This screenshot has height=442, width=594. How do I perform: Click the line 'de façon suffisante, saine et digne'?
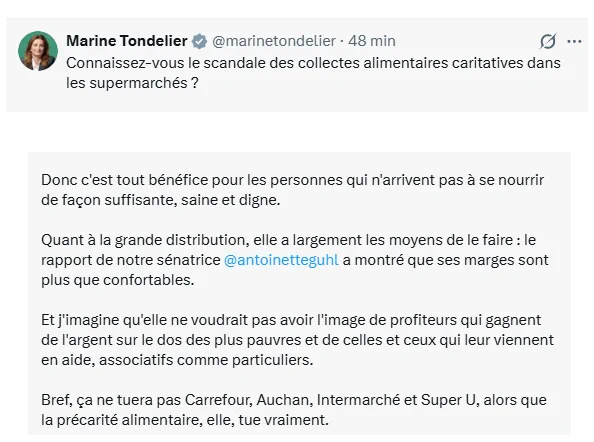[x=161, y=200]
